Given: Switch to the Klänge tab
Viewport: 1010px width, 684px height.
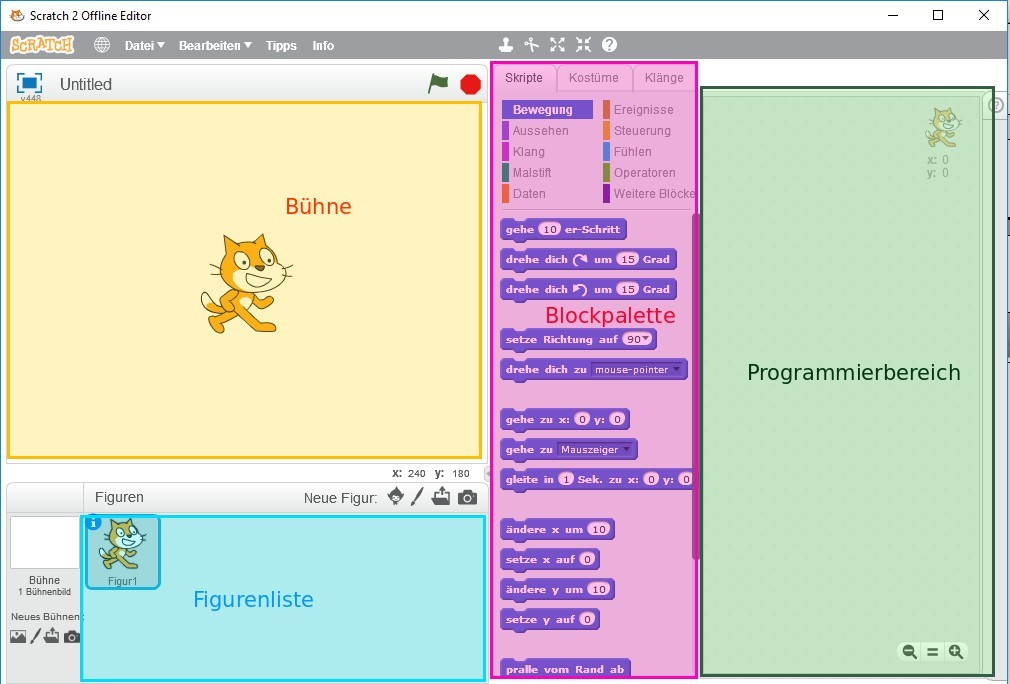Looking at the screenshot, I should 663,78.
